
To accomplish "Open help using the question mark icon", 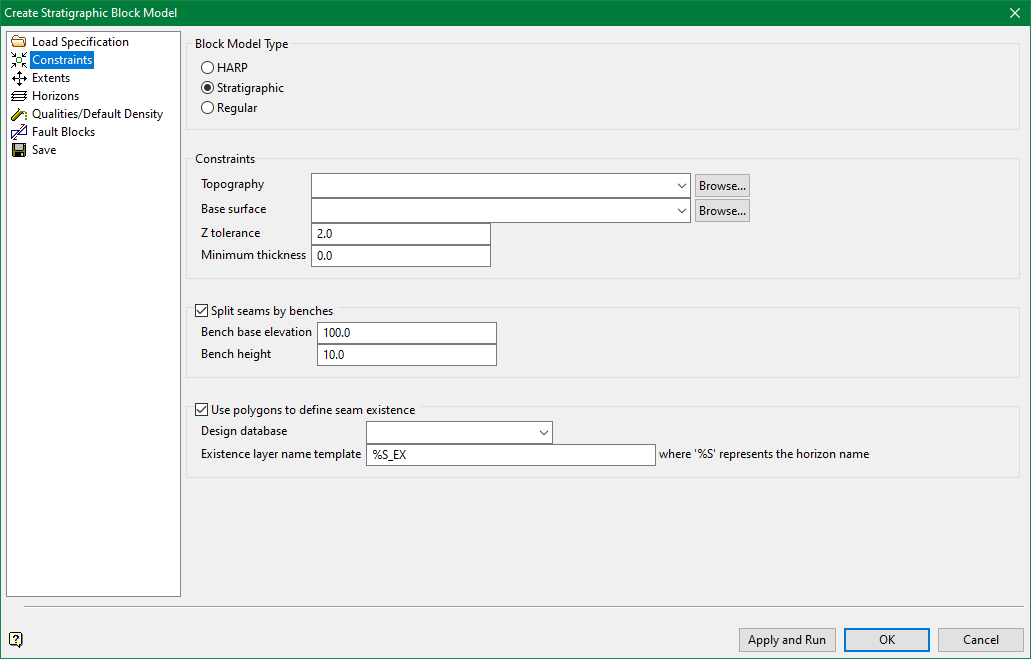I will [x=16, y=640].
